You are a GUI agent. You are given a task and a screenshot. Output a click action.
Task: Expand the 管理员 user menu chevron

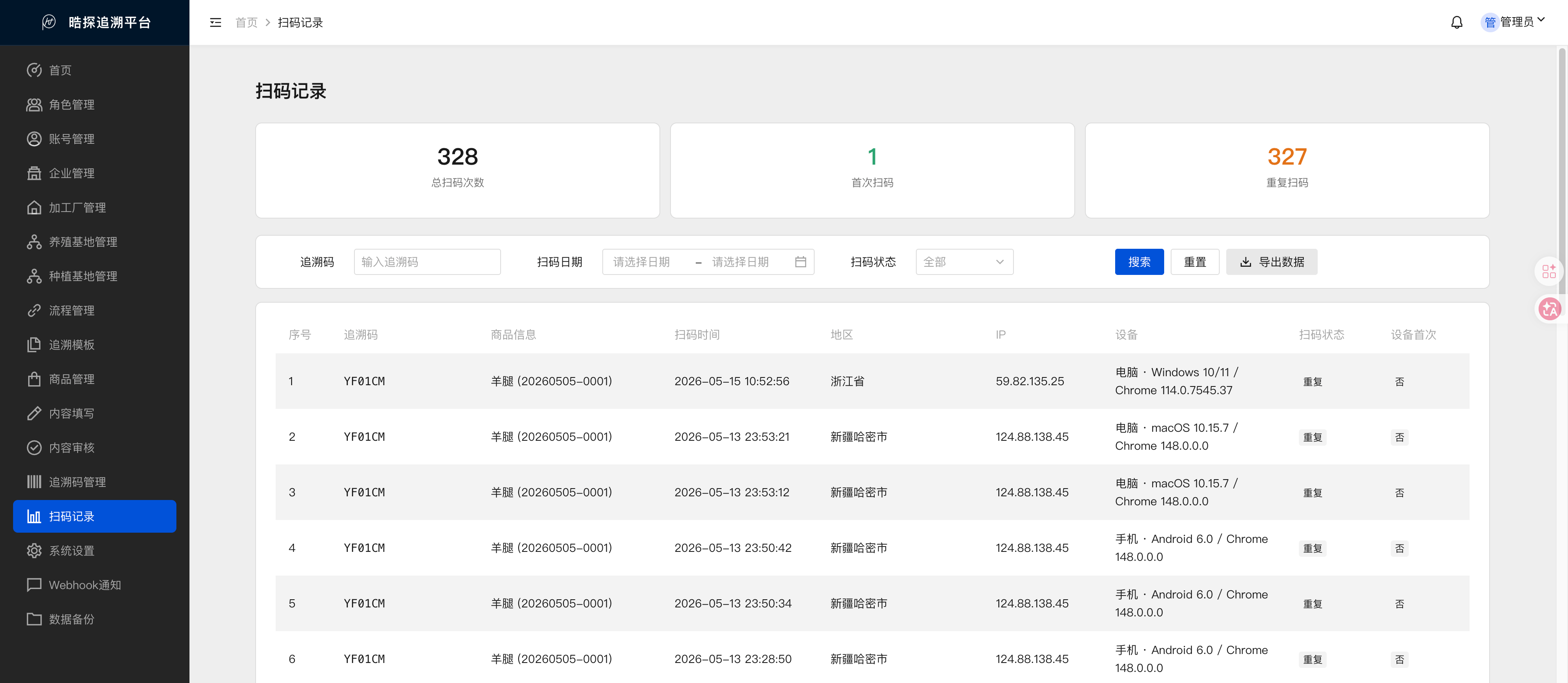click(x=1541, y=20)
